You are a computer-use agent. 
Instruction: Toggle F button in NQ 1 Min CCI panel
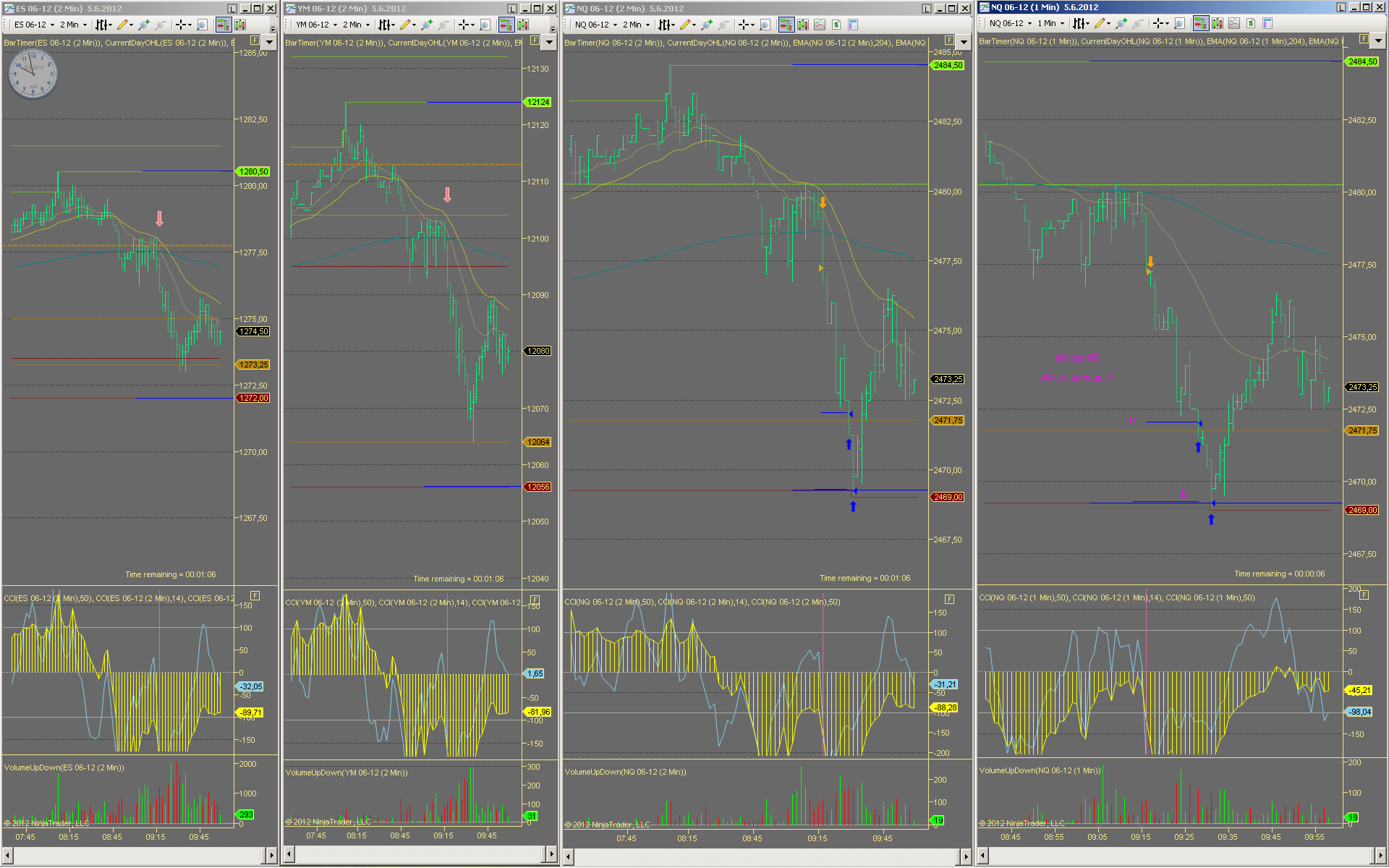[1364, 595]
